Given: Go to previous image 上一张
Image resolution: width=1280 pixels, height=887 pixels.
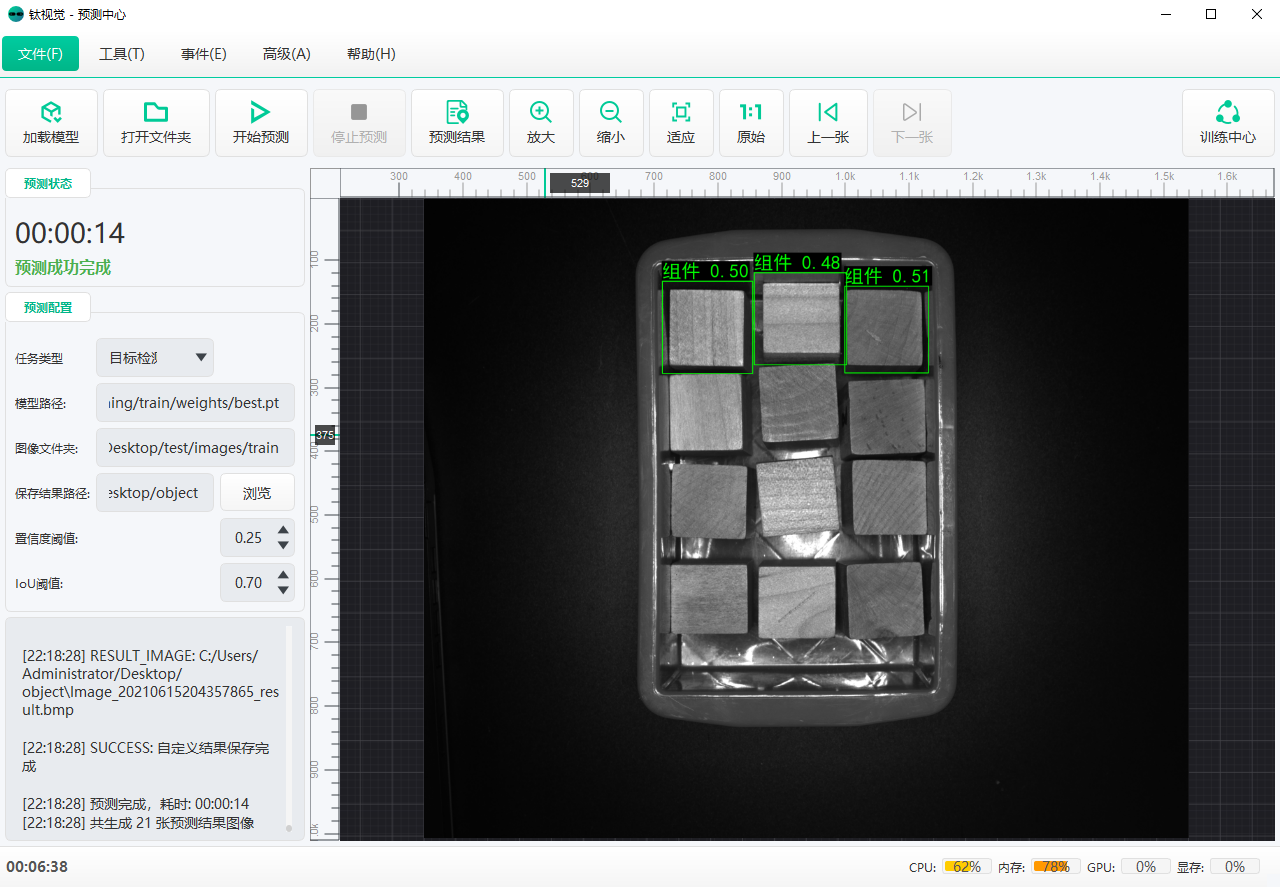Looking at the screenshot, I should tap(828, 123).
